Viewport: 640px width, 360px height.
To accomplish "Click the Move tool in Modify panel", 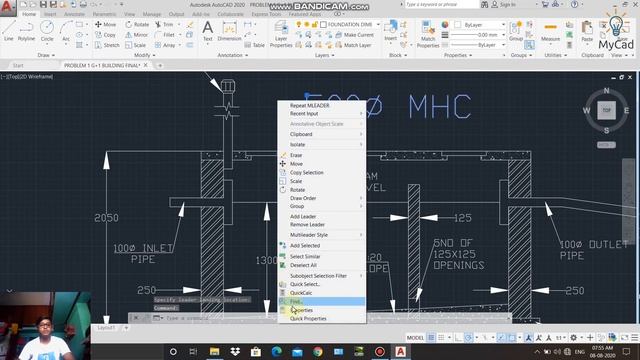I will (x=105, y=24).
